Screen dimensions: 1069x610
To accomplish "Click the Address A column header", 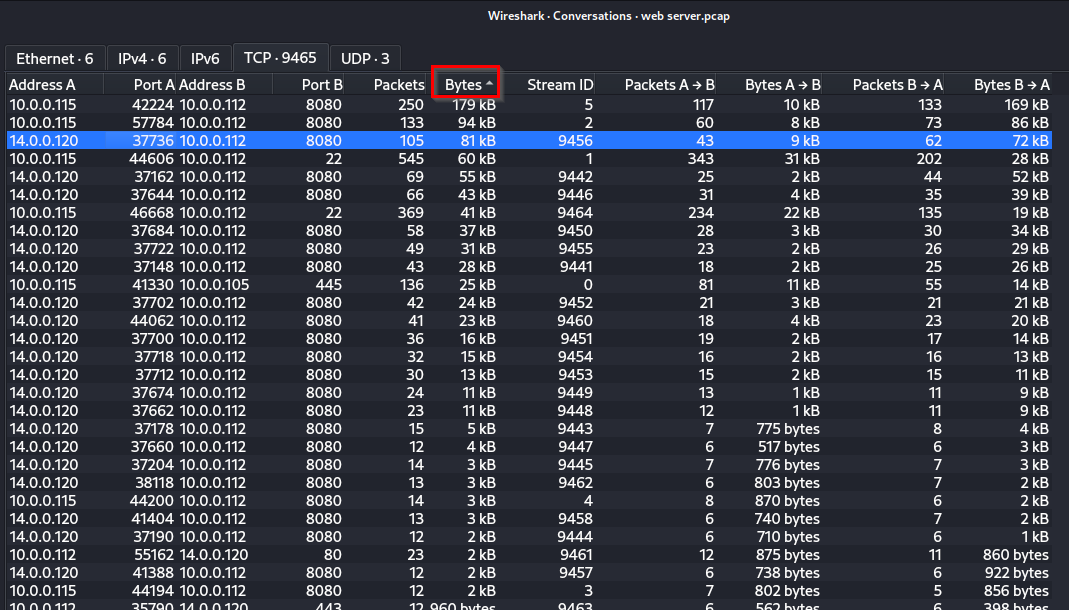I will pos(43,85).
